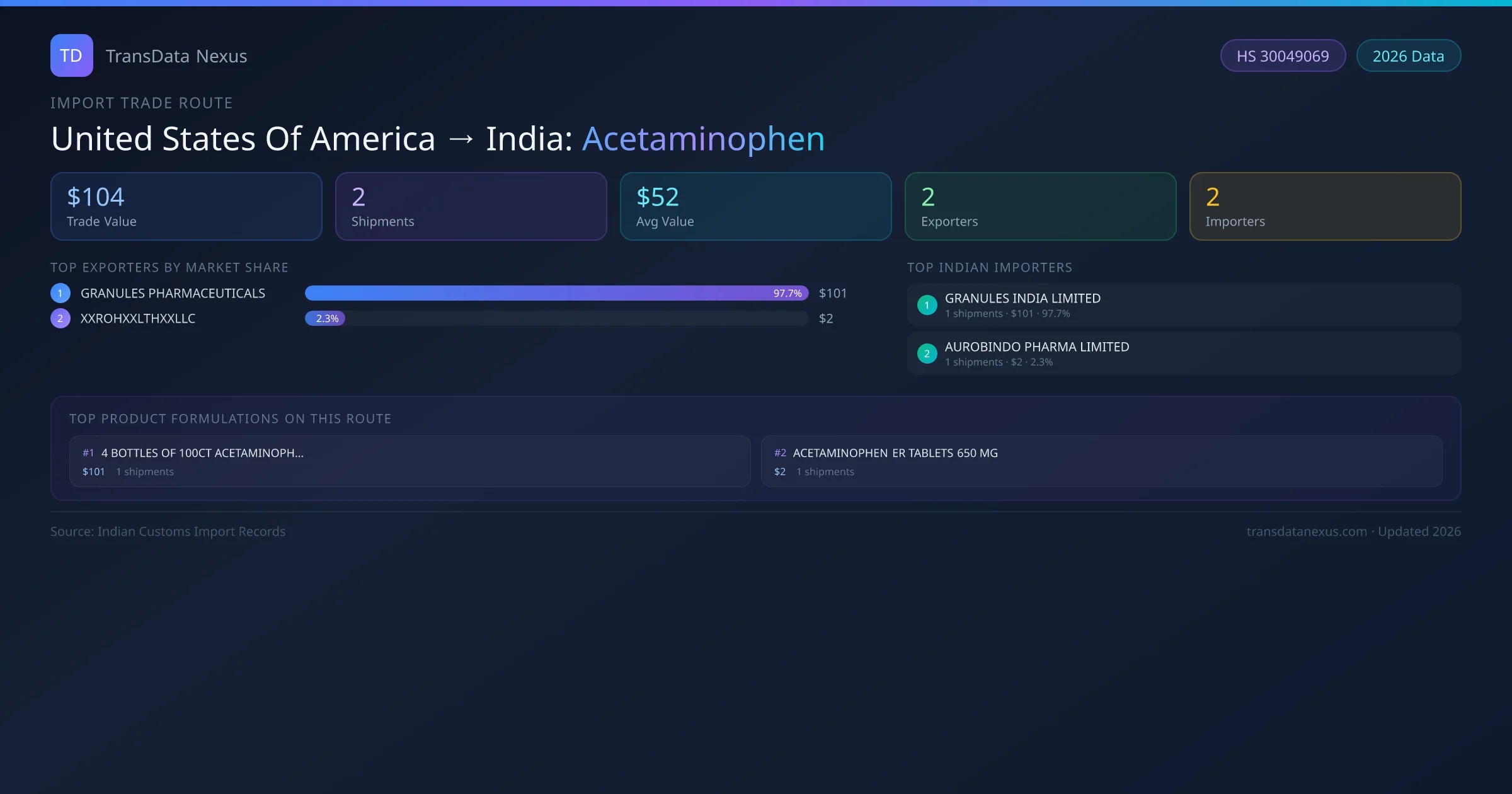Image resolution: width=1512 pixels, height=794 pixels.
Task: Click the $104 Trade Value card
Action: point(186,206)
